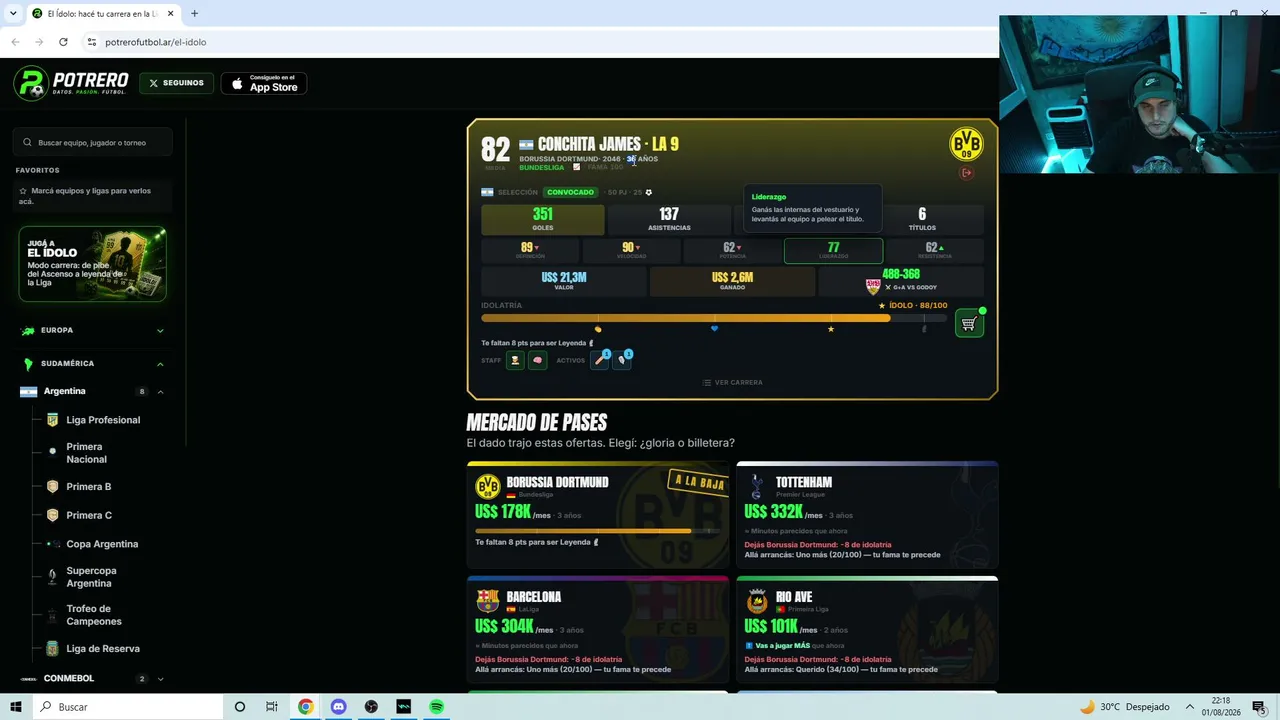Screen dimensions: 1280x720
Task: Click the Seguinos button
Action: [x=176, y=83]
